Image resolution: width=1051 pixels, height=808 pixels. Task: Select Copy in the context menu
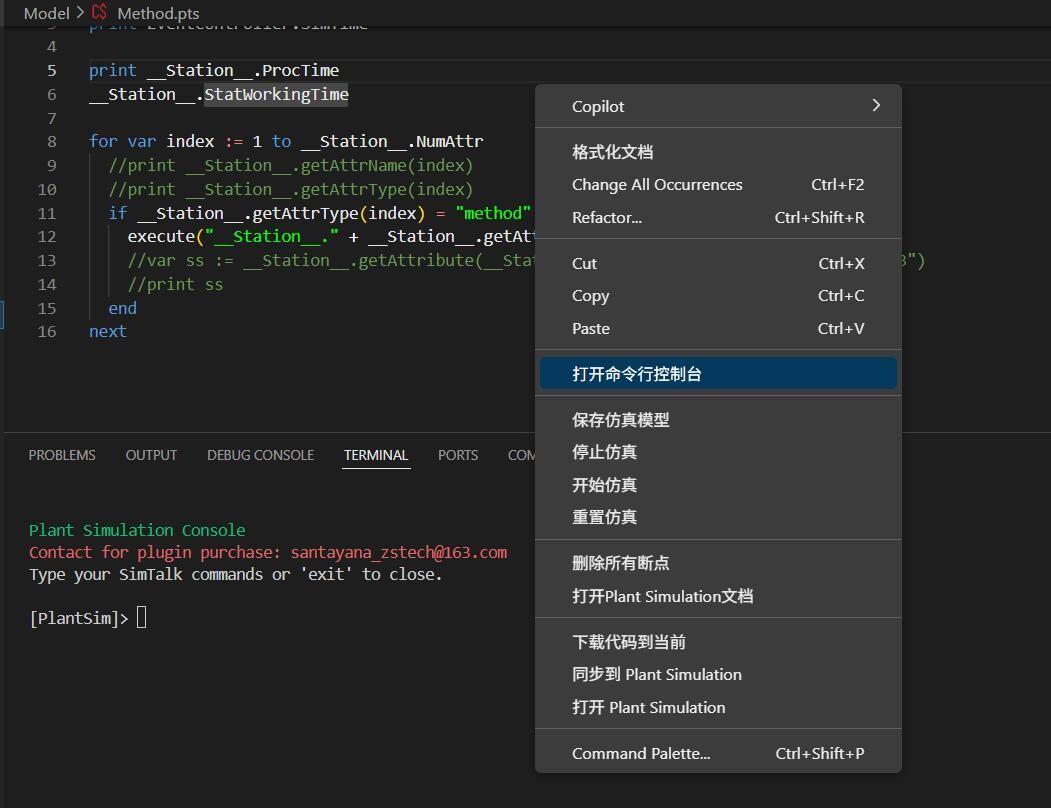(x=590, y=296)
